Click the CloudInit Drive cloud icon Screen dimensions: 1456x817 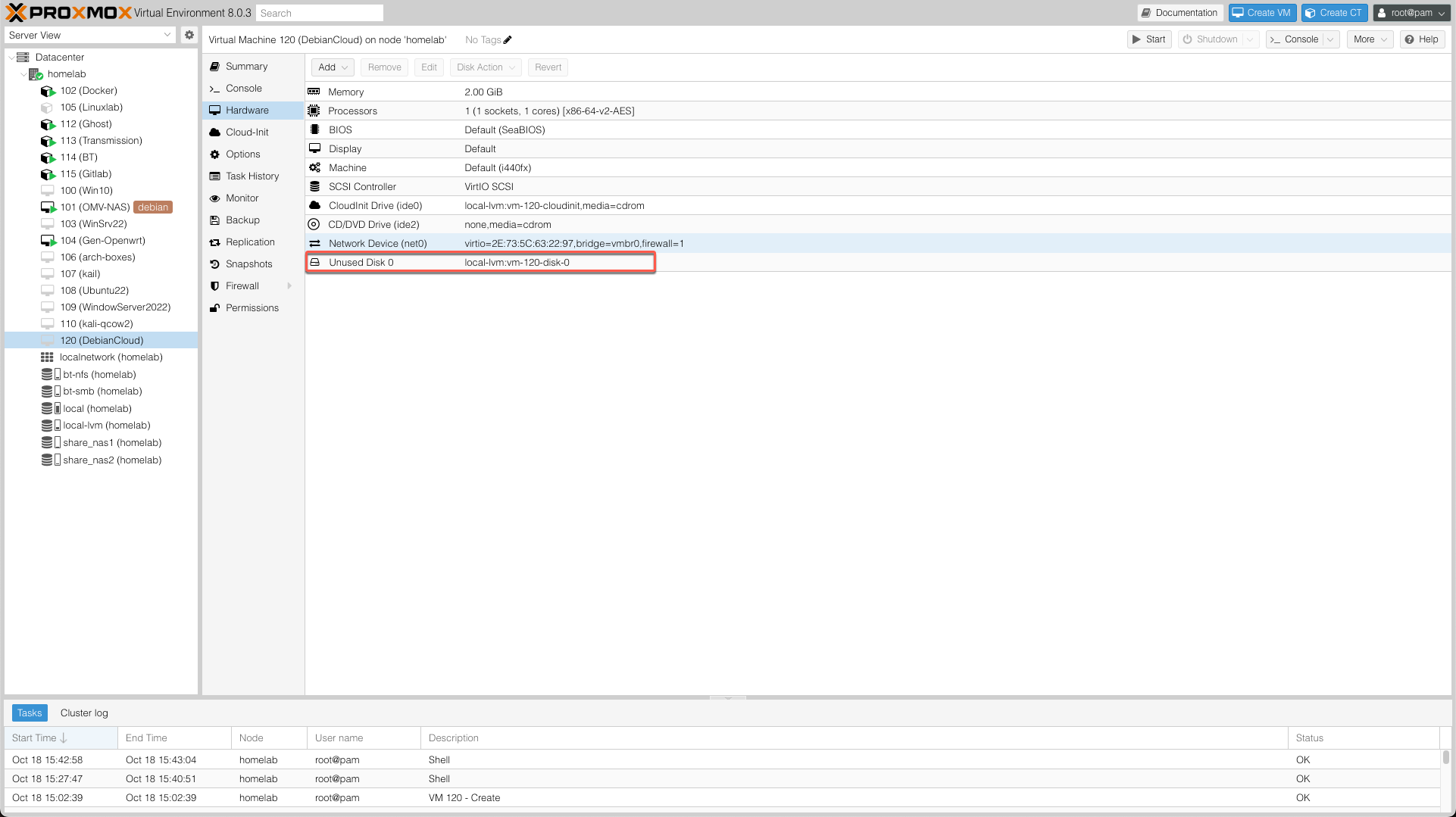314,205
